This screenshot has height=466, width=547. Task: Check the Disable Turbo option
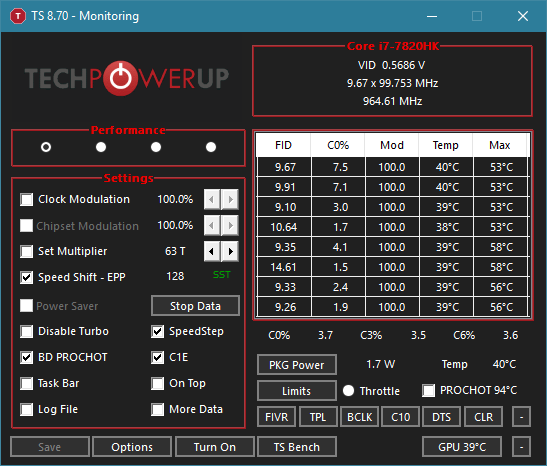[x=27, y=331]
